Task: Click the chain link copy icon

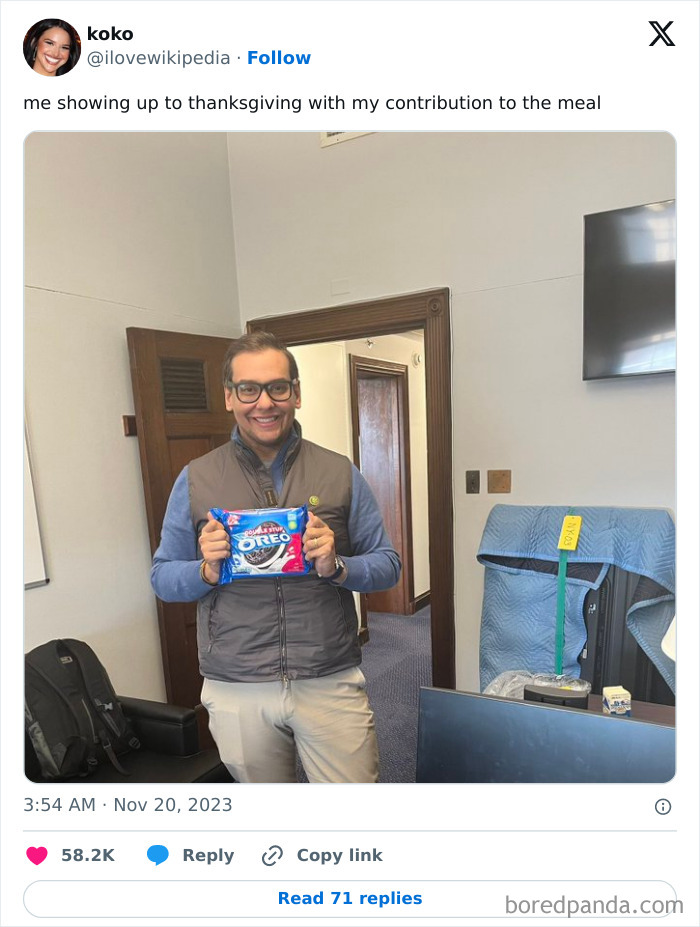Action: (x=272, y=855)
